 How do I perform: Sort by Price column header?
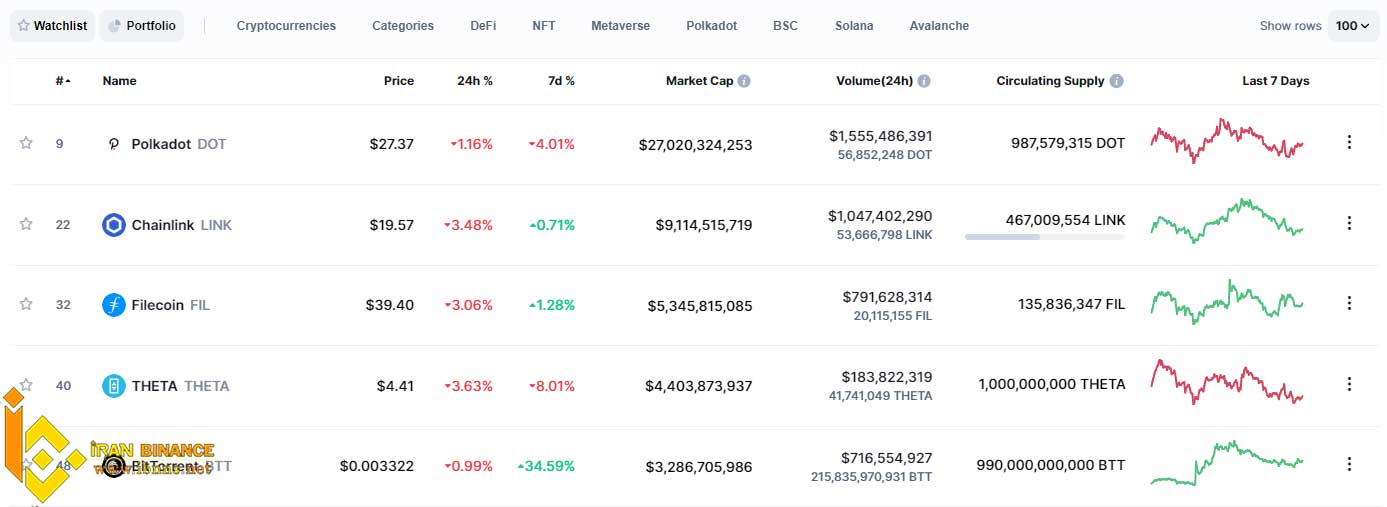point(399,81)
